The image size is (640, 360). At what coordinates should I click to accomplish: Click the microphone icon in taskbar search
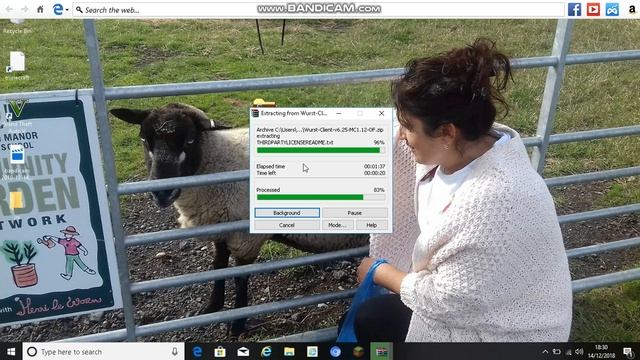[x=175, y=351]
